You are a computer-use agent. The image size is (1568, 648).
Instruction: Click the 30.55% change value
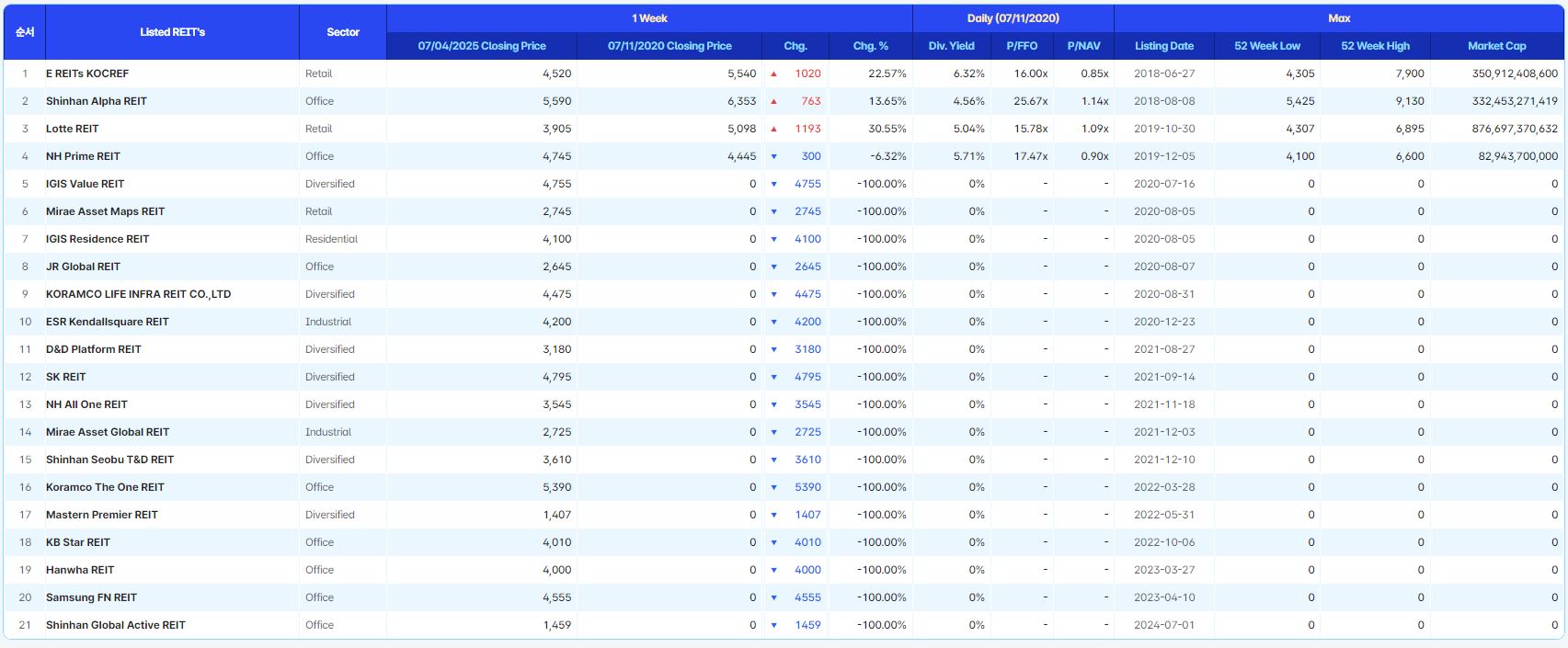(x=887, y=129)
